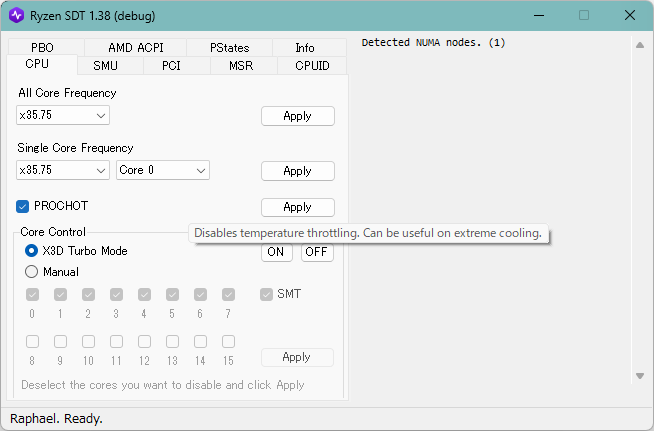Toggle the core 0 checkbox
This screenshot has width=654, height=431.
(33, 295)
